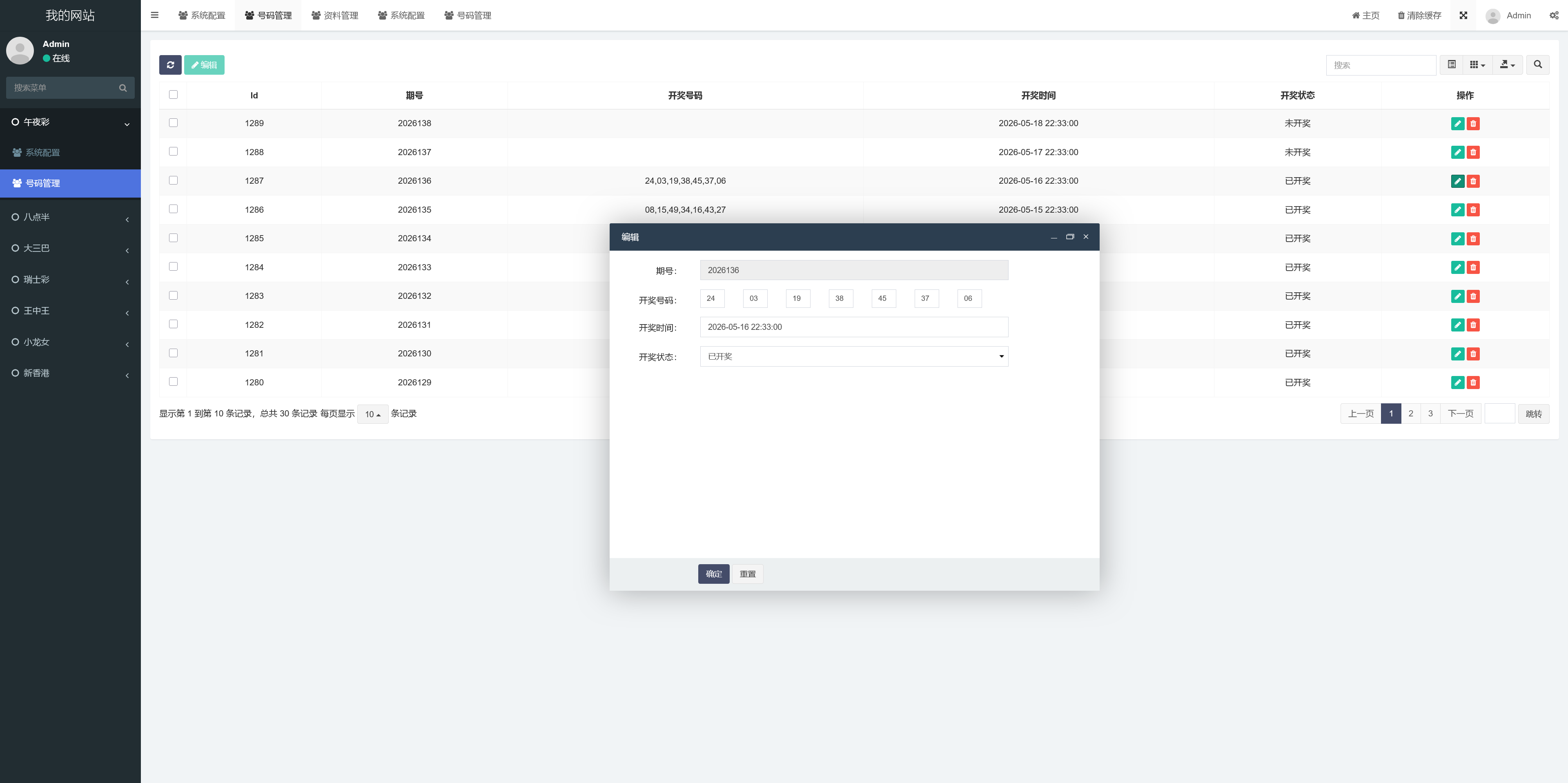This screenshot has width=1568, height=783.
Task: Open the 开奖状态 dropdown in edit dialog
Action: (x=854, y=356)
